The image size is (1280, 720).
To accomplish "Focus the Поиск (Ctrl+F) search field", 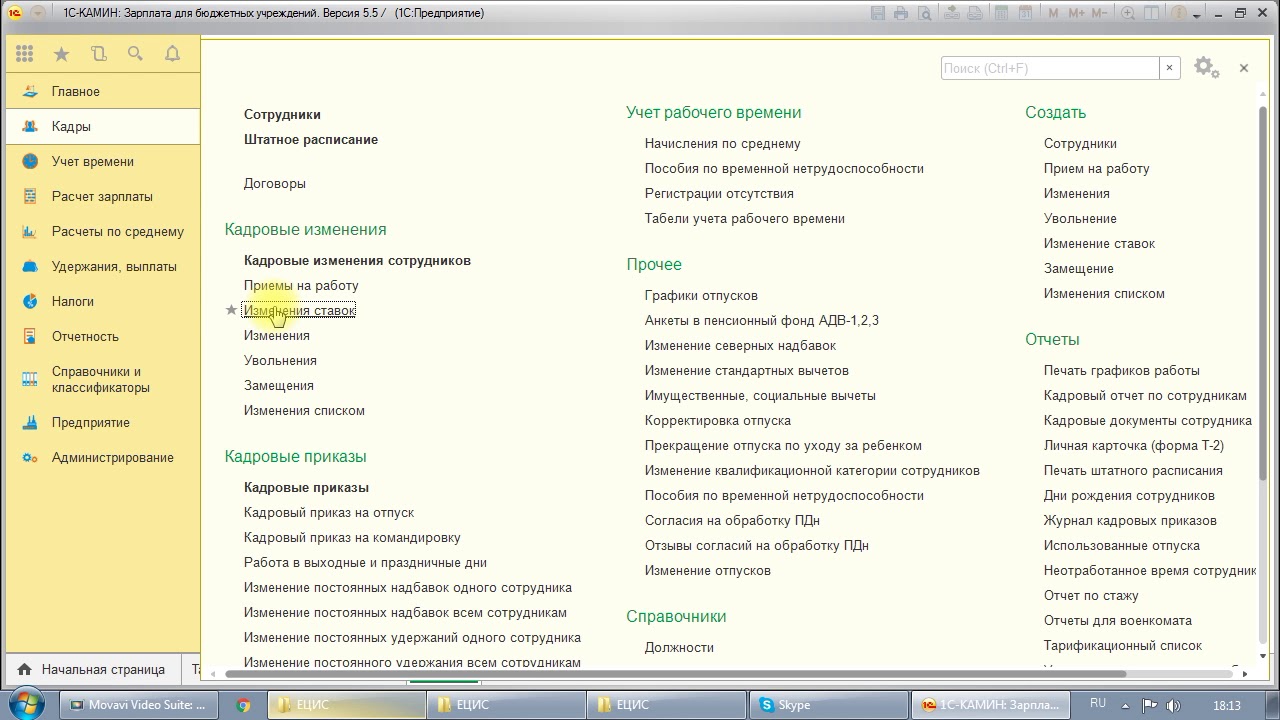I will pyautogui.click(x=1050, y=68).
